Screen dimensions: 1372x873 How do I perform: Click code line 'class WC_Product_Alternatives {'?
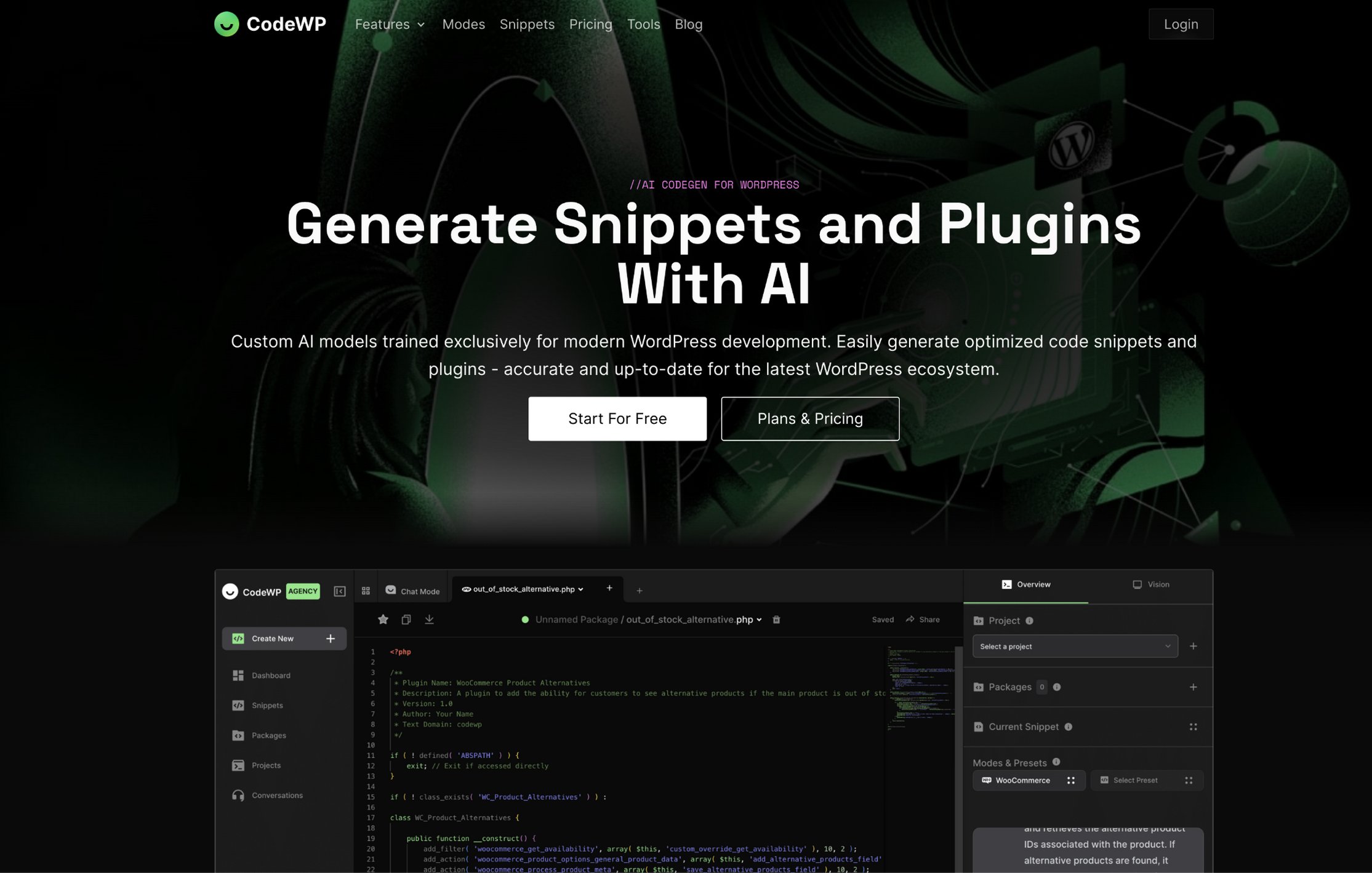coord(454,818)
